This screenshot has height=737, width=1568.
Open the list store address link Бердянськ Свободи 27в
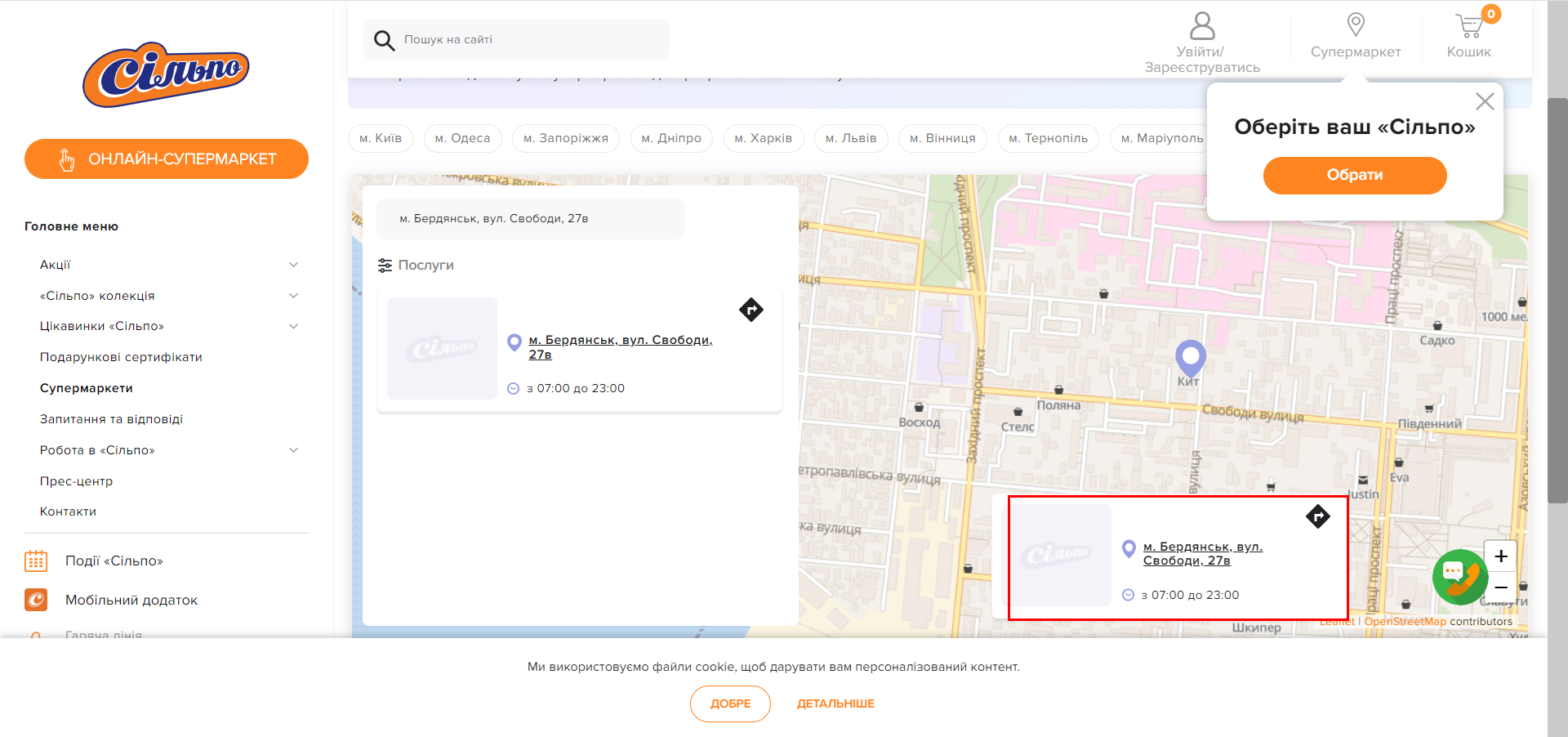click(621, 347)
